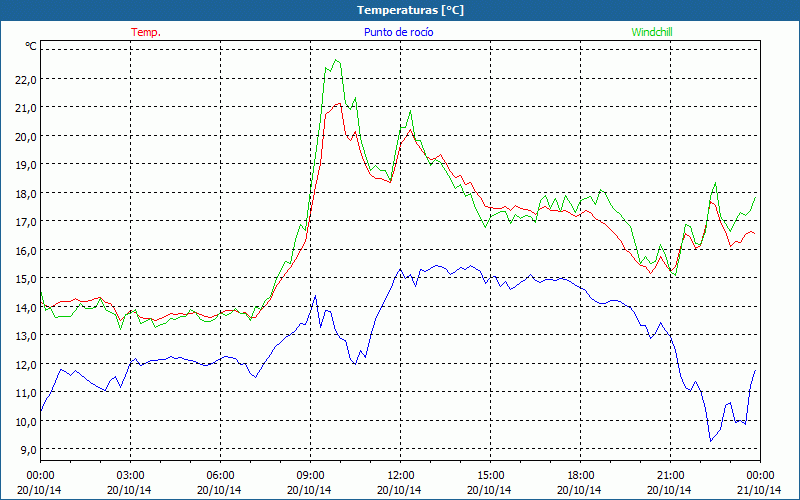Click the 03:00 time axis label
800x500 pixels.
131,476
